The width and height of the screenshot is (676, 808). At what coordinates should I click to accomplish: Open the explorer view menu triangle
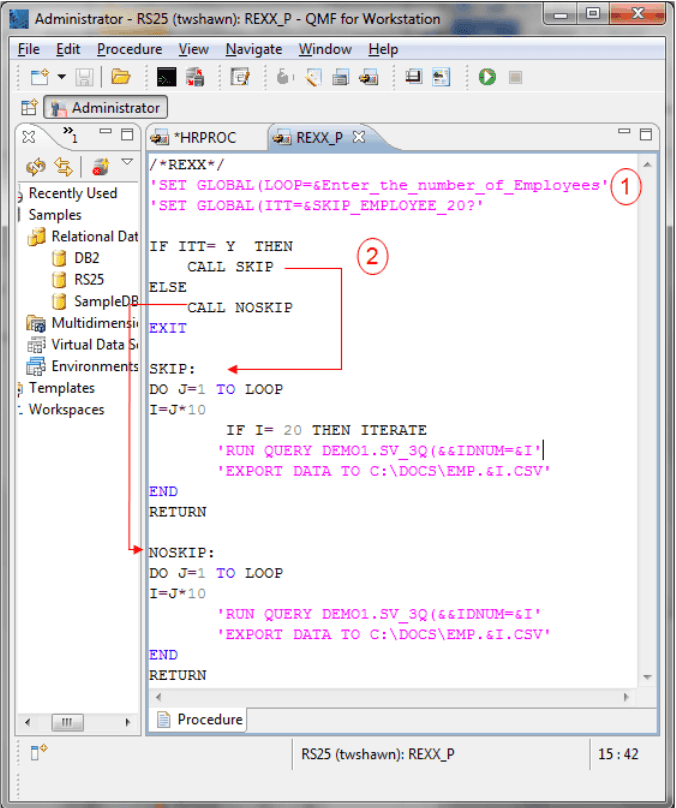127,162
